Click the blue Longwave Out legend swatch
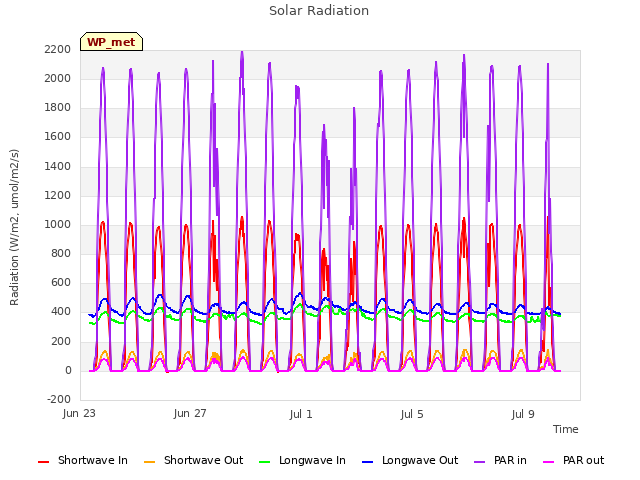 (367, 462)
